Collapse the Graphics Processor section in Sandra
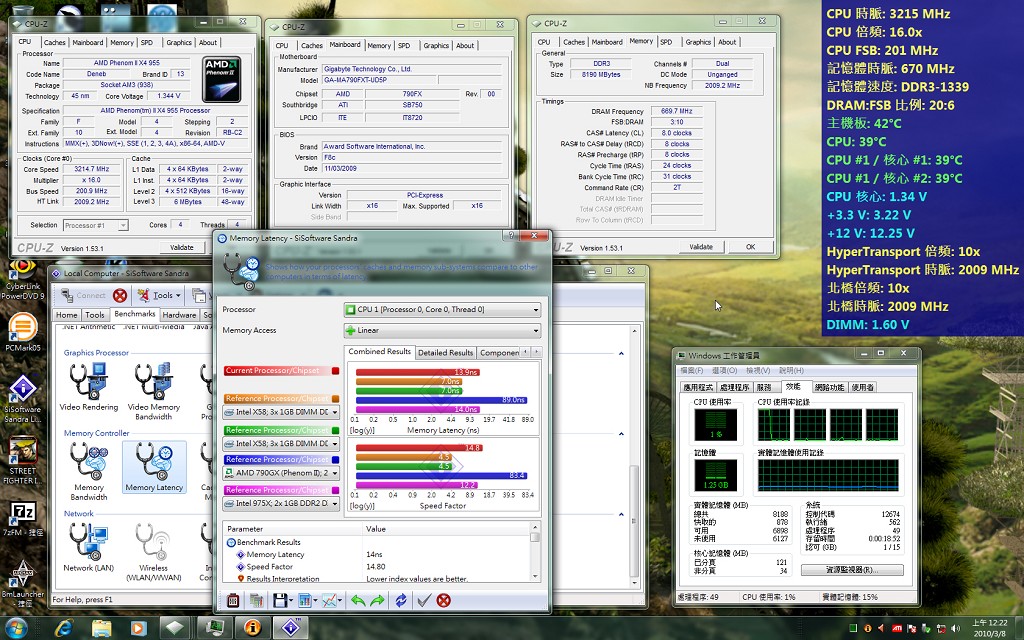 621,353
